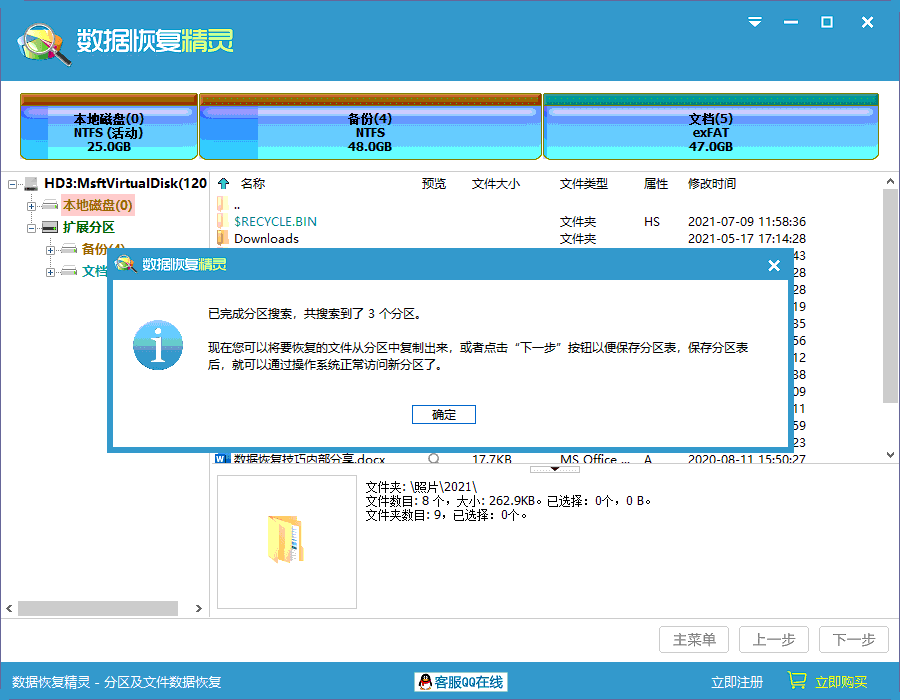Viewport: 900px width, 700px height.
Task: Open the title bar dropdown arrow
Action: pos(754,21)
